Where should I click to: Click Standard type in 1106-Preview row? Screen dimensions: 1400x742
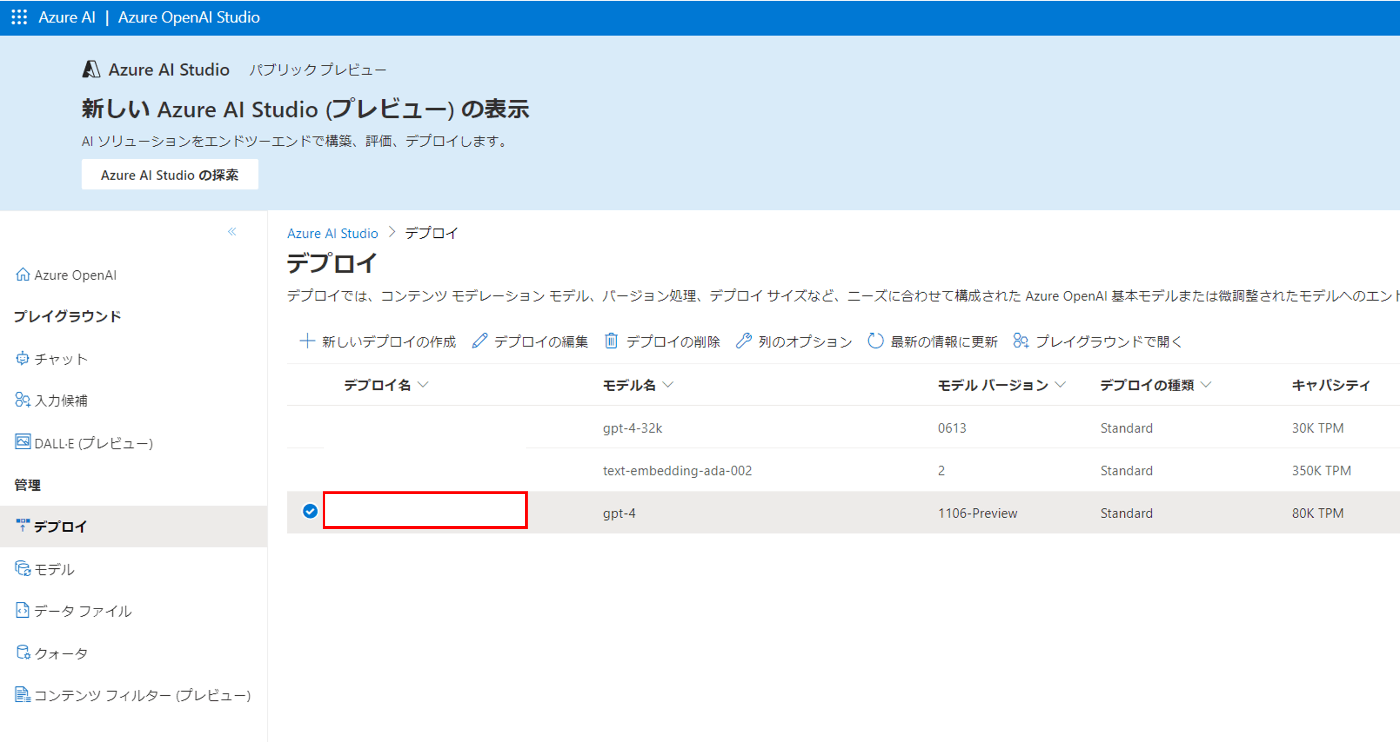point(1127,513)
